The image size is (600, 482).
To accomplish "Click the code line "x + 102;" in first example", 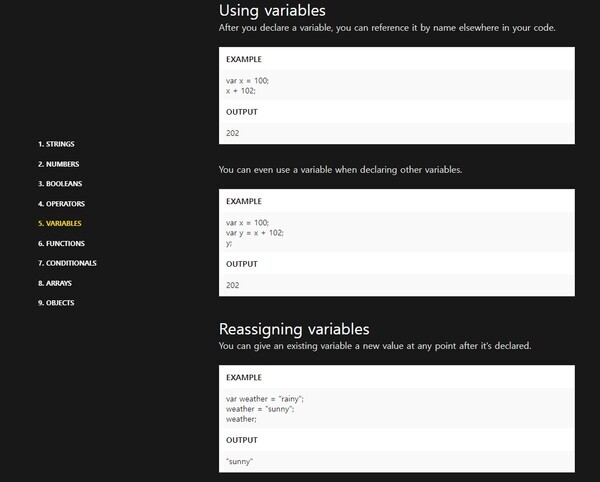I will coord(242,90).
